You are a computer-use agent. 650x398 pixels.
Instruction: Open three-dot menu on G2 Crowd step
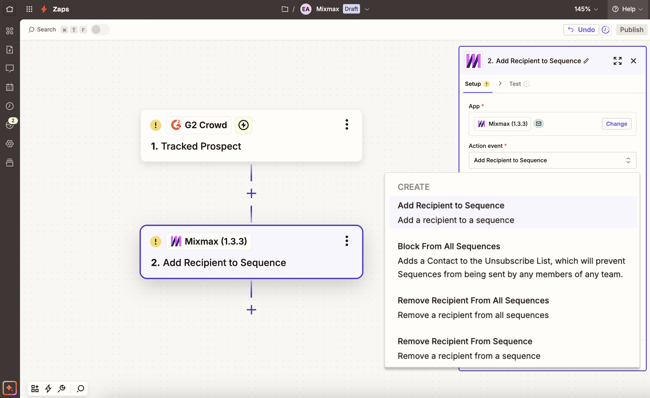coord(347,125)
